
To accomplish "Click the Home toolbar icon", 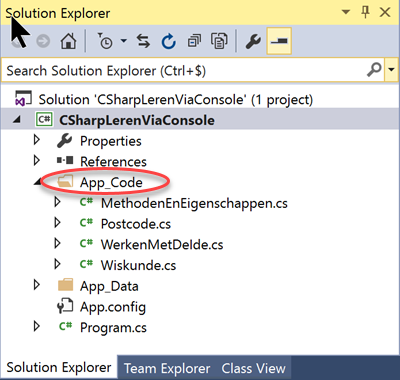I will coord(68,41).
